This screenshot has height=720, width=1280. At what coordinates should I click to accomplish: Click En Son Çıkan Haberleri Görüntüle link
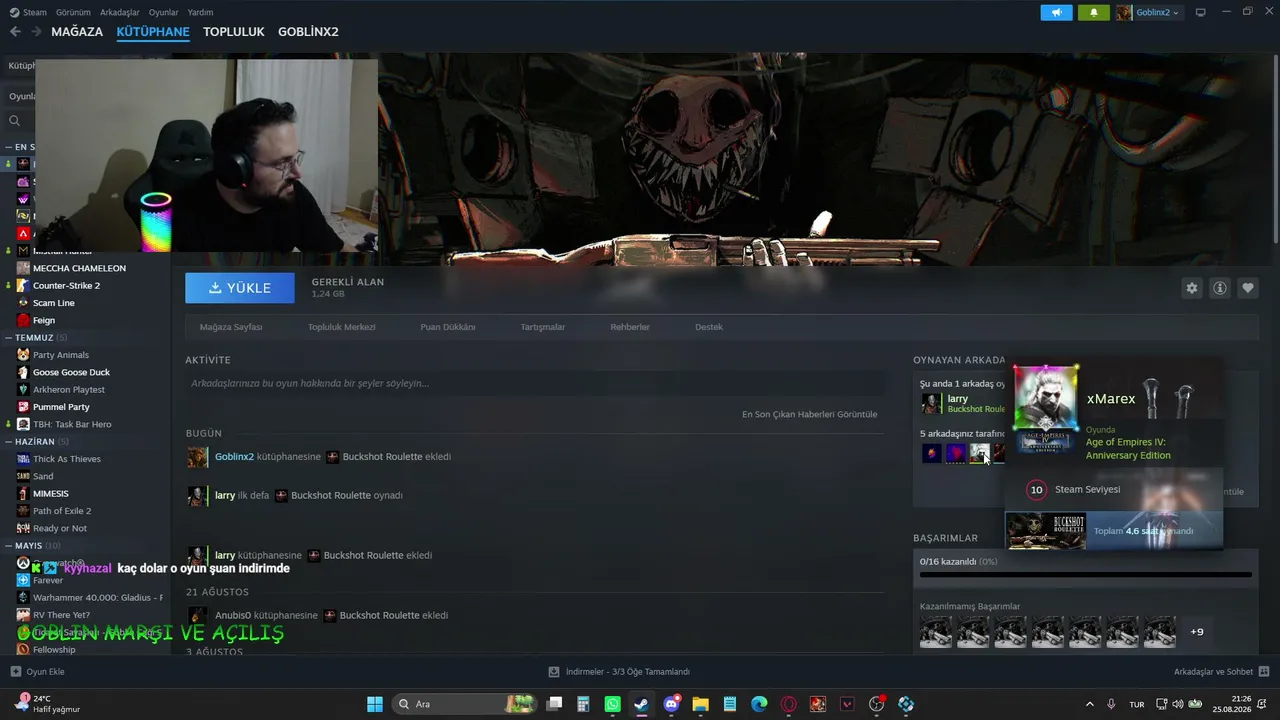pyautogui.click(x=810, y=414)
